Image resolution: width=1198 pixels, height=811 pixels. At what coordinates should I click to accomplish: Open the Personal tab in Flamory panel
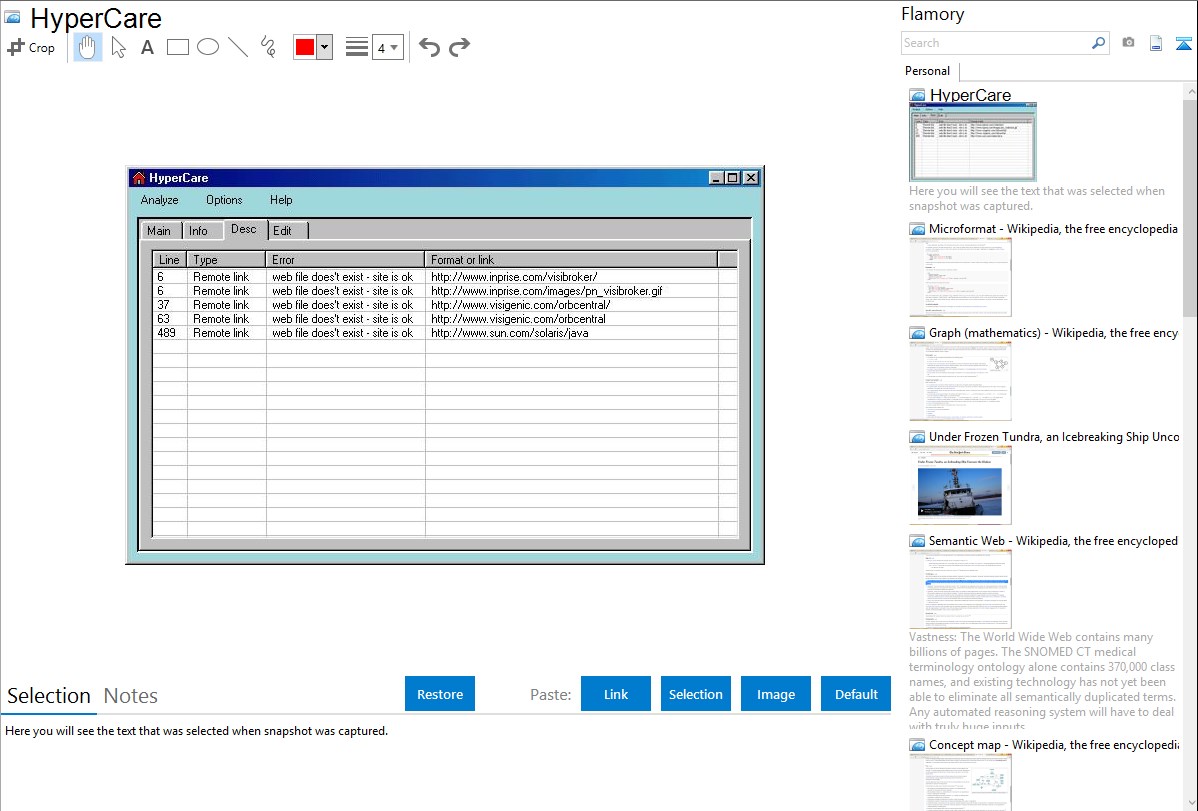coord(927,71)
